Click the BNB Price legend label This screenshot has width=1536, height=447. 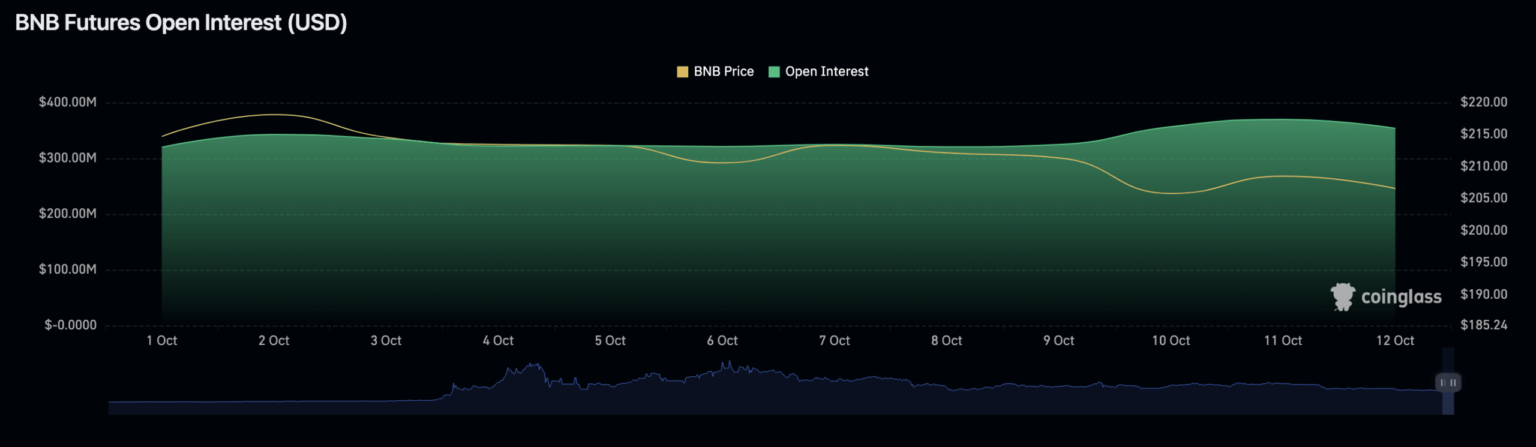[x=724, y=72]
